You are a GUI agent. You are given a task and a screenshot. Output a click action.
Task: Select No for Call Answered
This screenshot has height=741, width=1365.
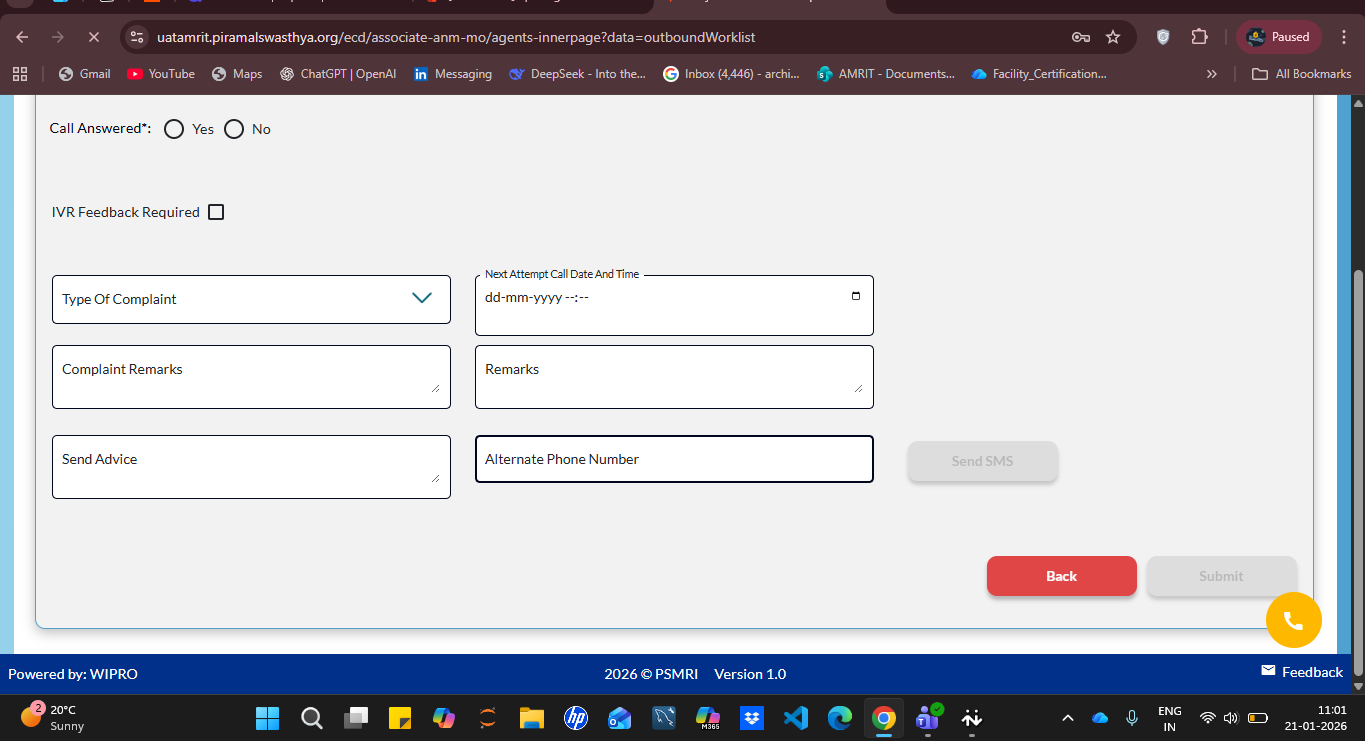click(x=234, y=129)
